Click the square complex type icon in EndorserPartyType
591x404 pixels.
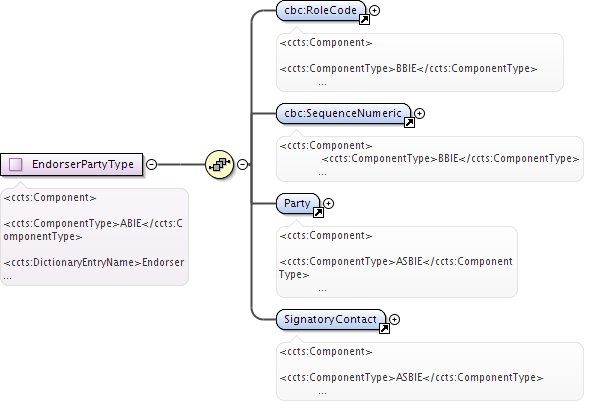[15, 164]
